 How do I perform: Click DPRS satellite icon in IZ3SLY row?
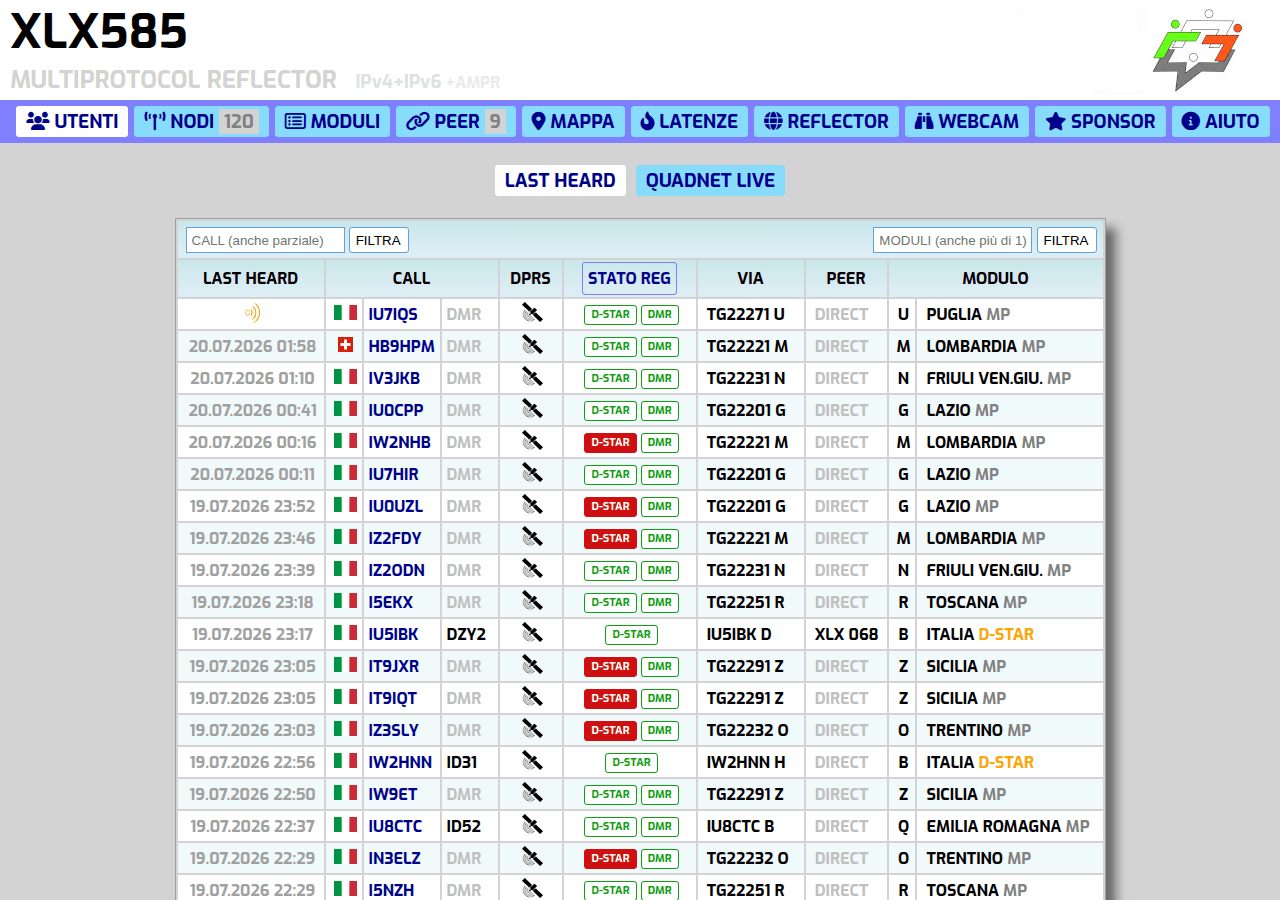point(532,729)
